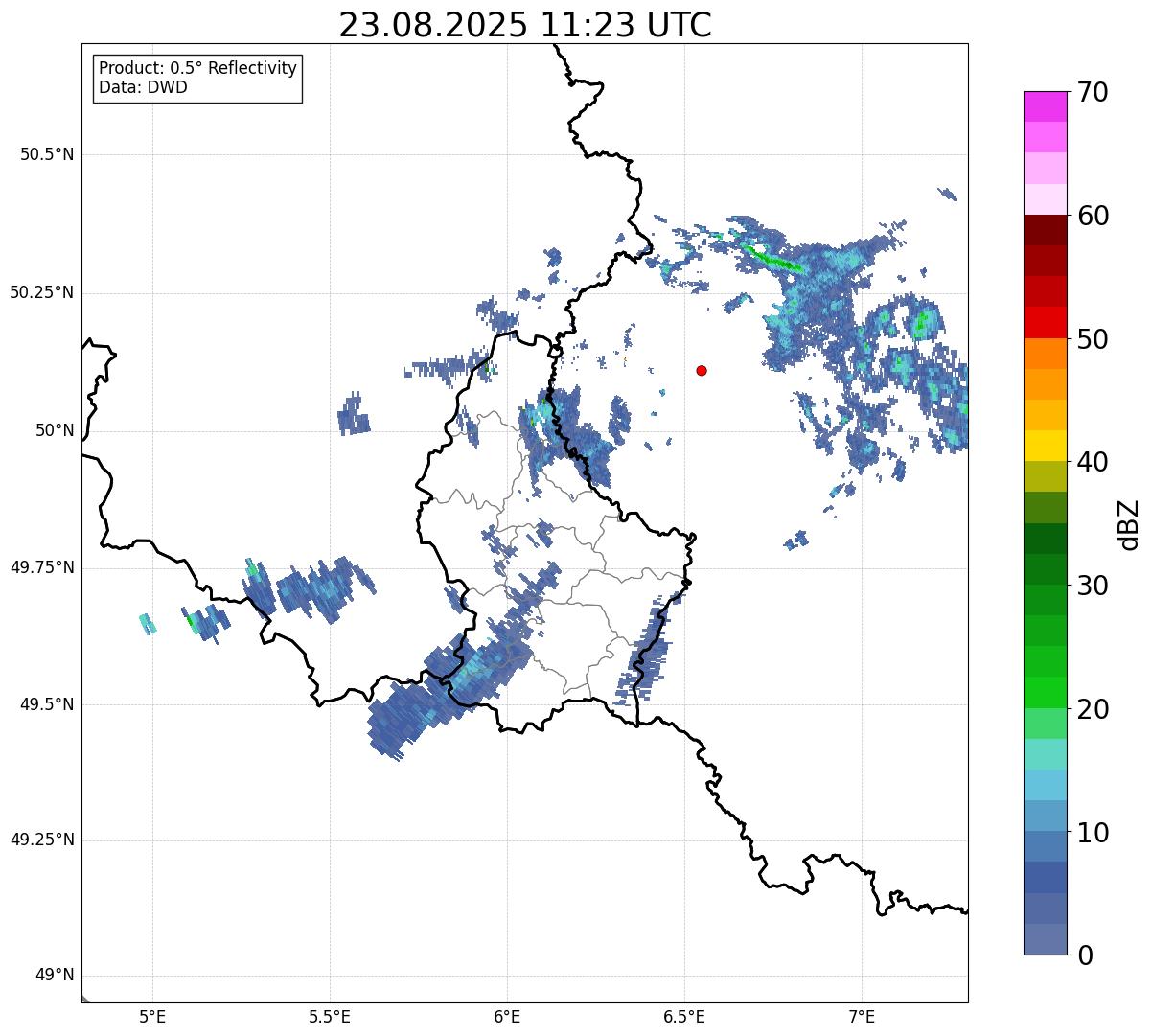Click the colorbar tick label '50'
This screenshot has width=1152, height=1036.
pos(1094,339)
